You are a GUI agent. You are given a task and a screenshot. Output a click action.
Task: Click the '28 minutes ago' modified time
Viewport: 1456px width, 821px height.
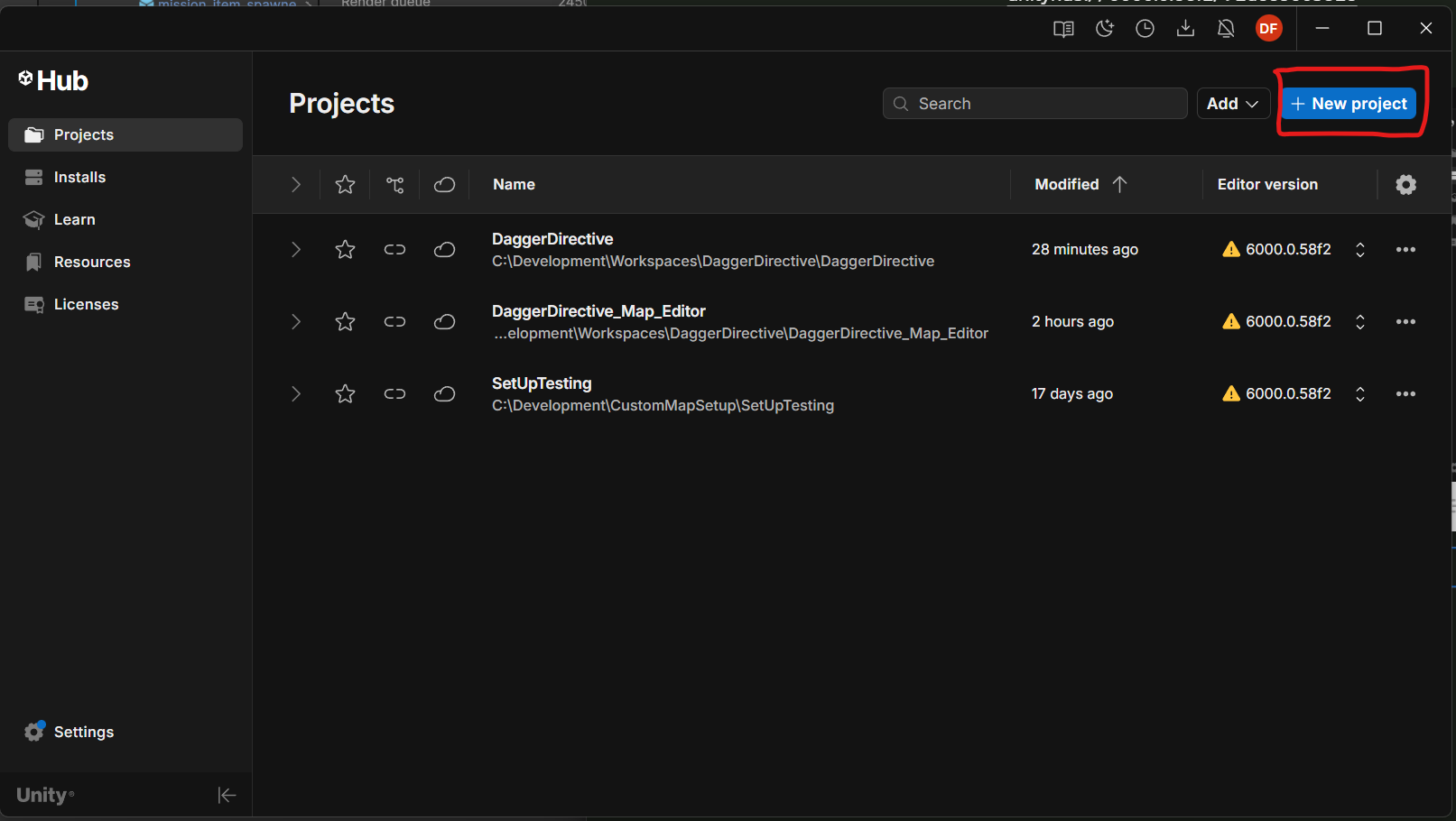coord(1085,249)
